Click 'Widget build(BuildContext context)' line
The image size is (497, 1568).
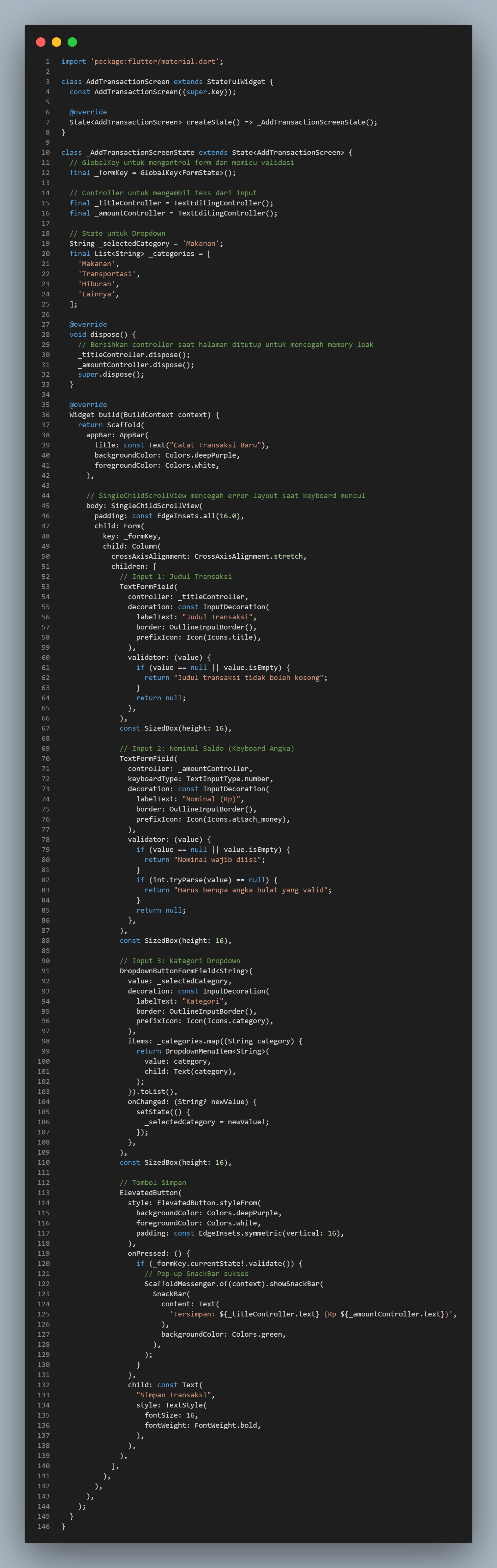[145, 415]
